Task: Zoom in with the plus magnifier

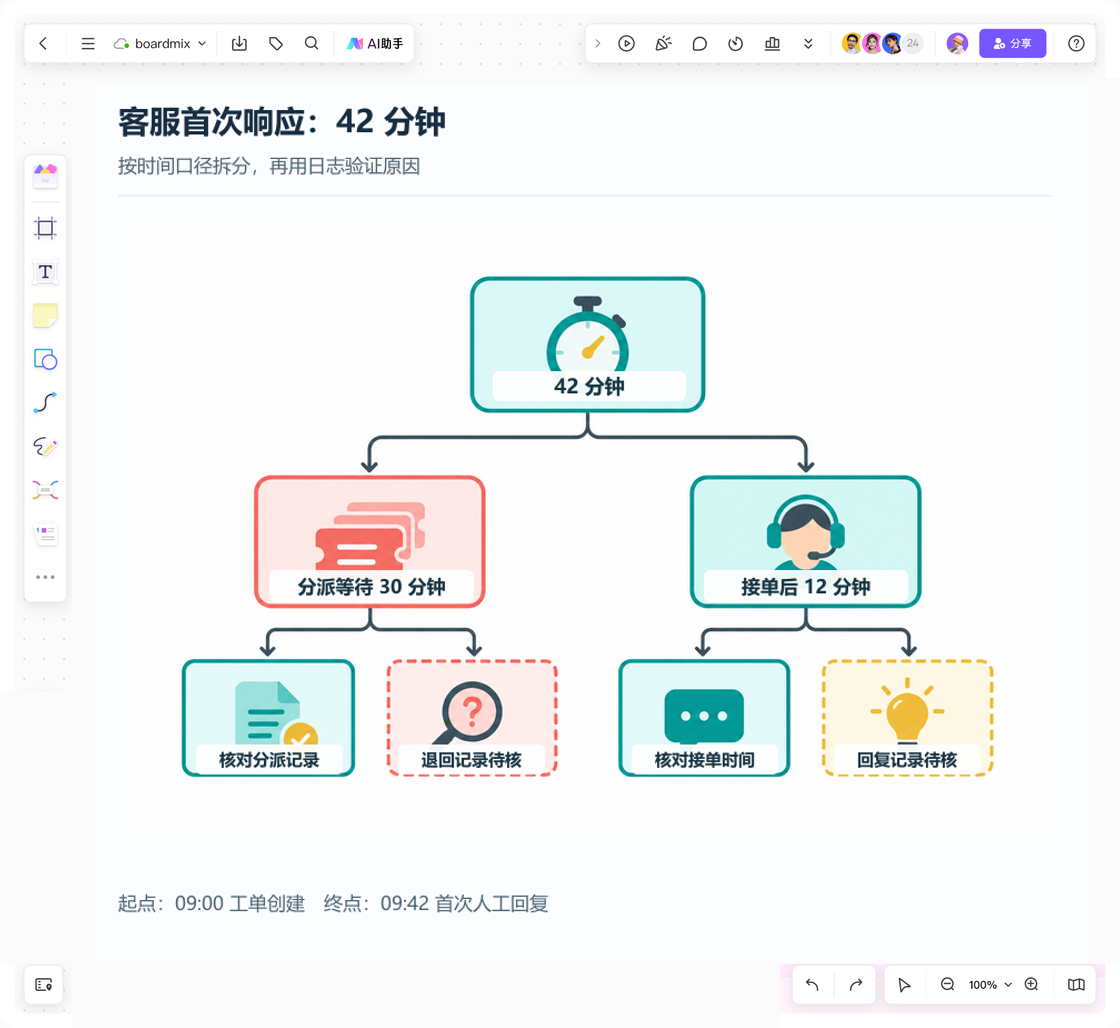Action: pos(1031,984)
